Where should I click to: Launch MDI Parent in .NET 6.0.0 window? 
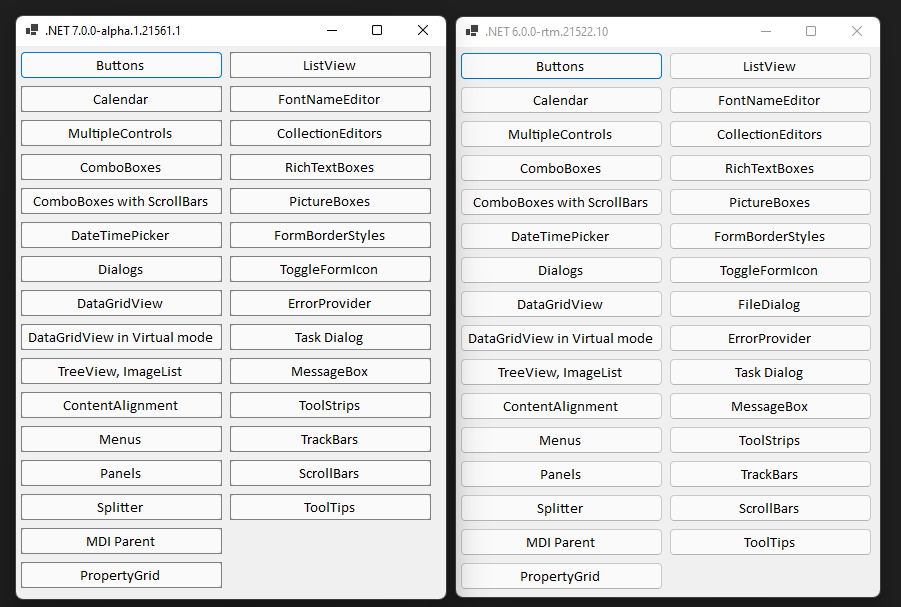[x=561, y=541]
